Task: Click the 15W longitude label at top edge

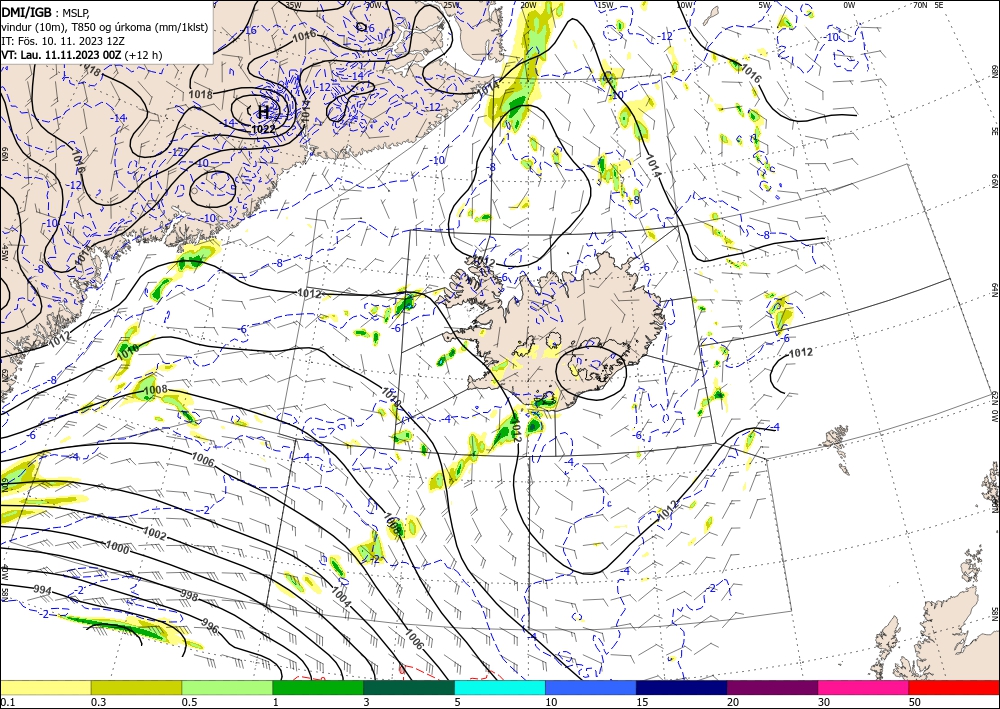Action: point(605,5)
